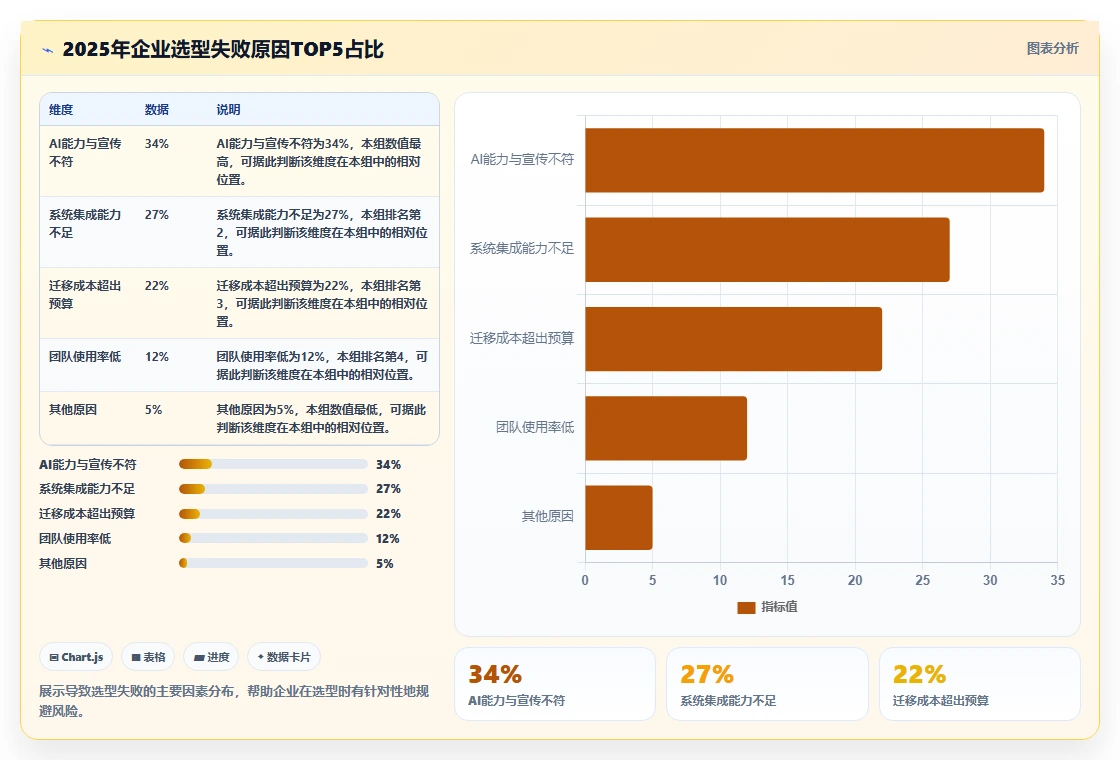Click x-axis tick label 35
Screen dimensions: 1120x760
1057,580
